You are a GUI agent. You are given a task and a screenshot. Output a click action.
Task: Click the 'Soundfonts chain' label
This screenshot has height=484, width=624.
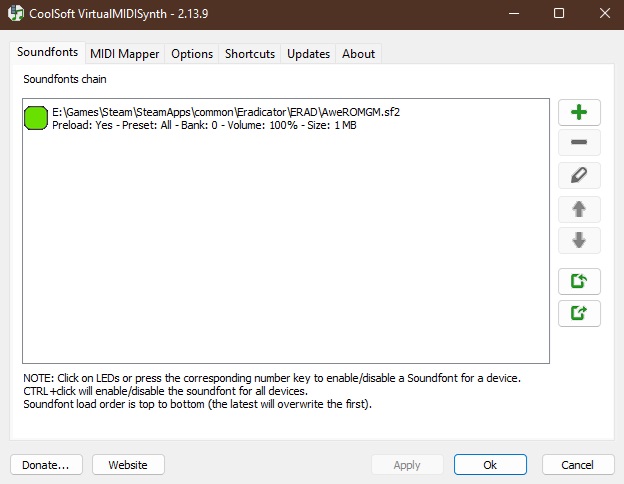(65, 79)
